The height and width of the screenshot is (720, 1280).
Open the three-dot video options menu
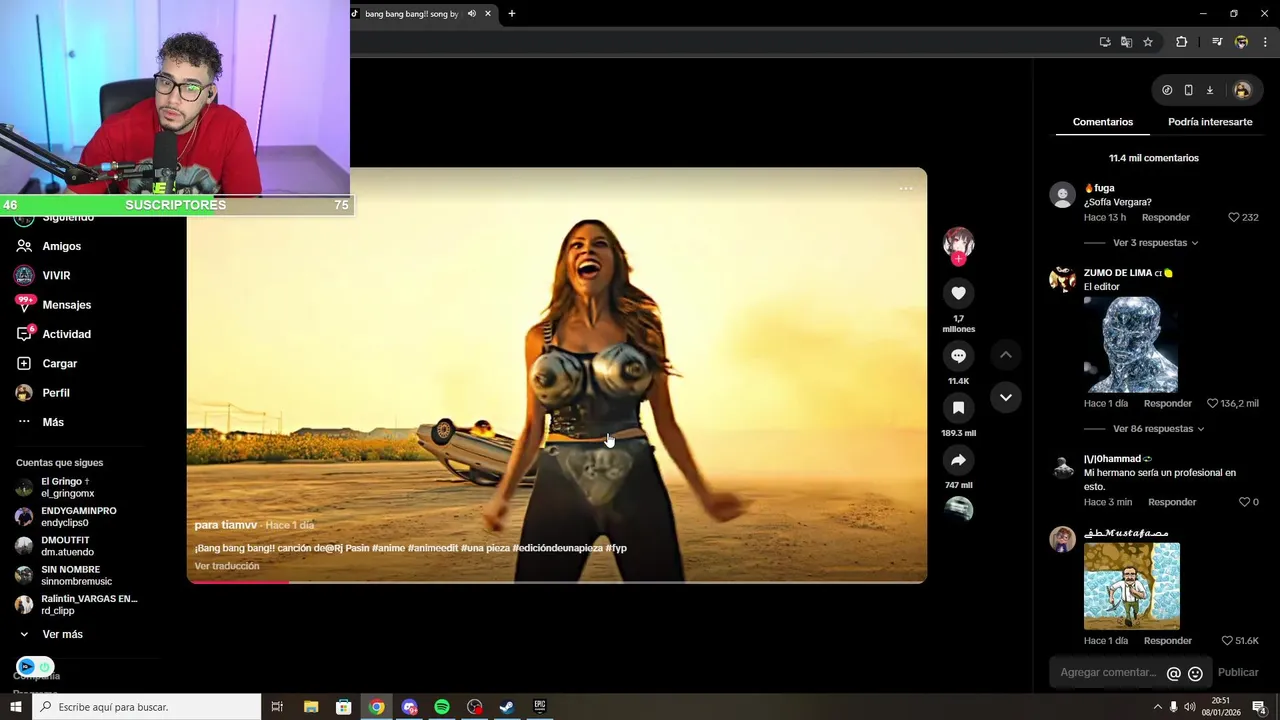[906, 189]
